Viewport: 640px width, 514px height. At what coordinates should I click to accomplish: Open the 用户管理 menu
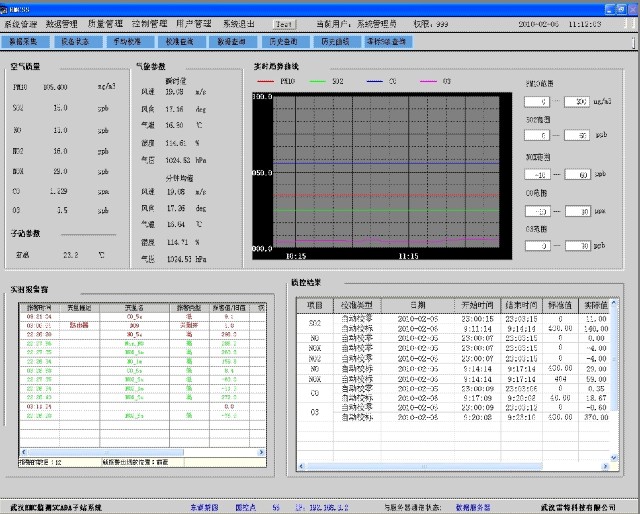point(194,21)
